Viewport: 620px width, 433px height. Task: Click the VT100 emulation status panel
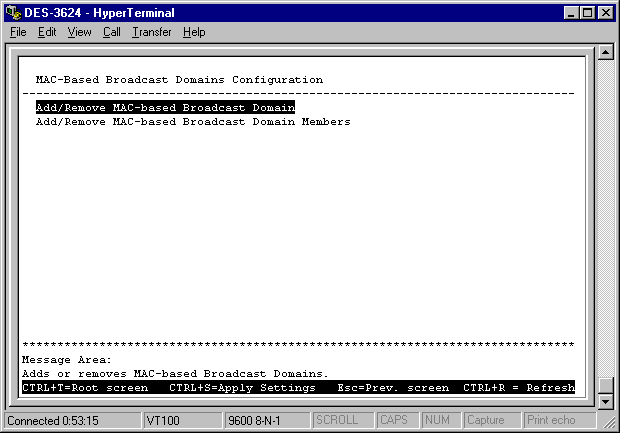coord(181,421)
